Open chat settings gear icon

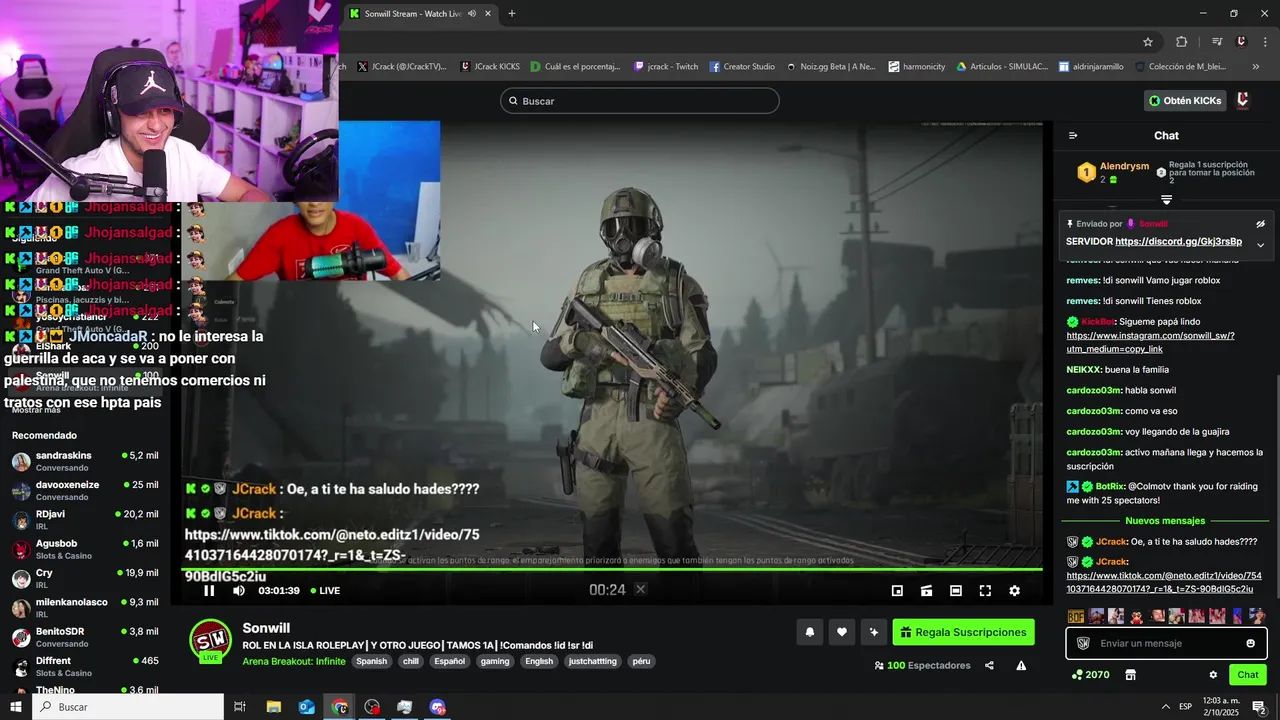click(1213, 675)
